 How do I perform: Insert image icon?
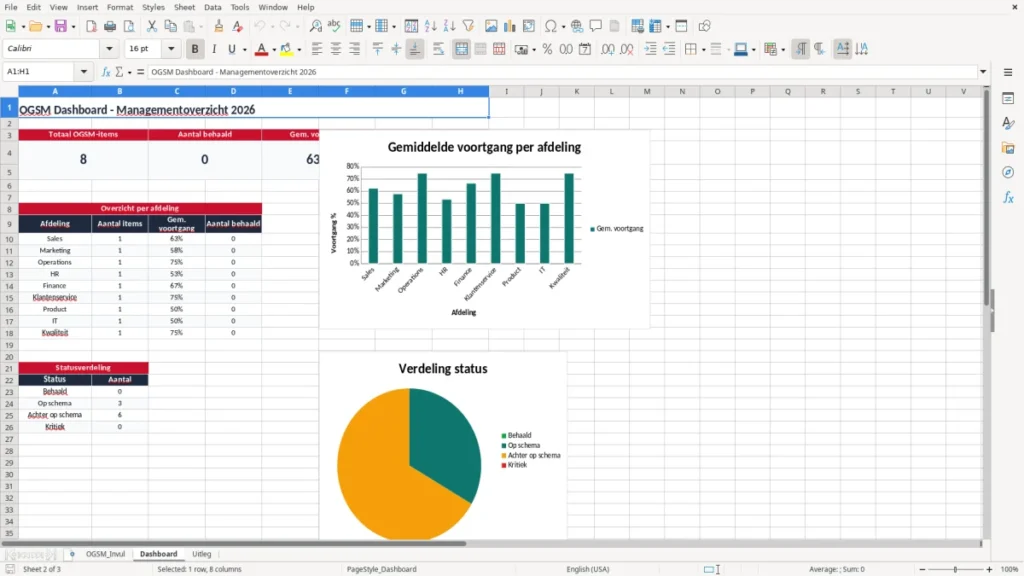coord(491,26)
